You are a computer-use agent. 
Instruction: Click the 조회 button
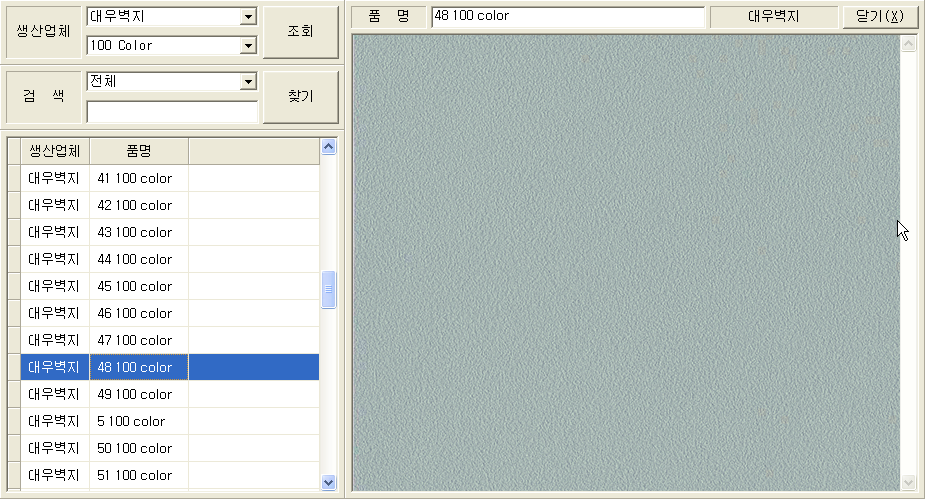300,32
